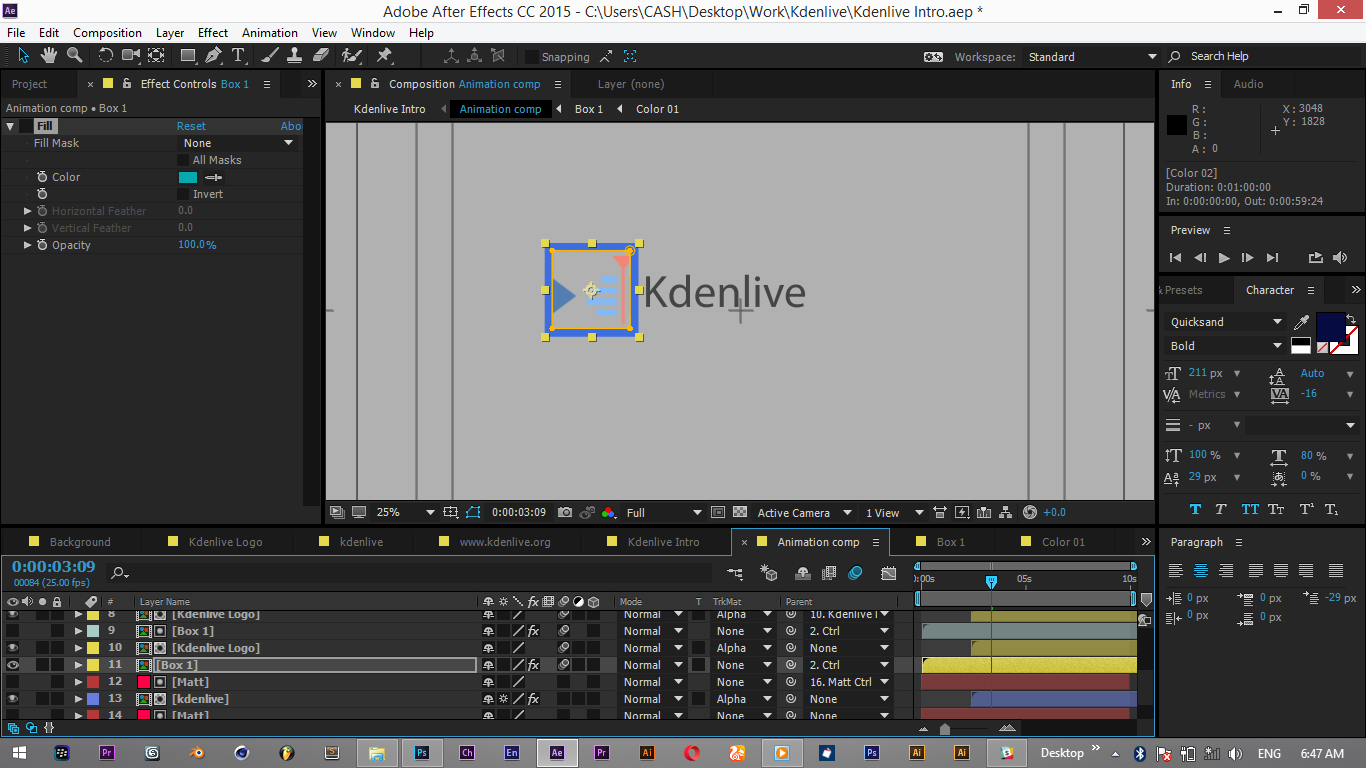
Task: Activate the Roto Brush tool
Action: 352,56
